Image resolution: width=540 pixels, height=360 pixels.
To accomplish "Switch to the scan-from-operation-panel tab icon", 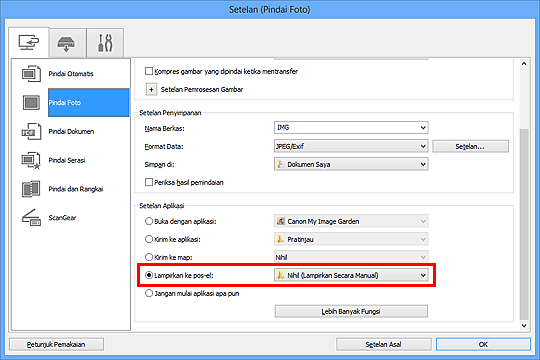I will click(x=66, y=44).
